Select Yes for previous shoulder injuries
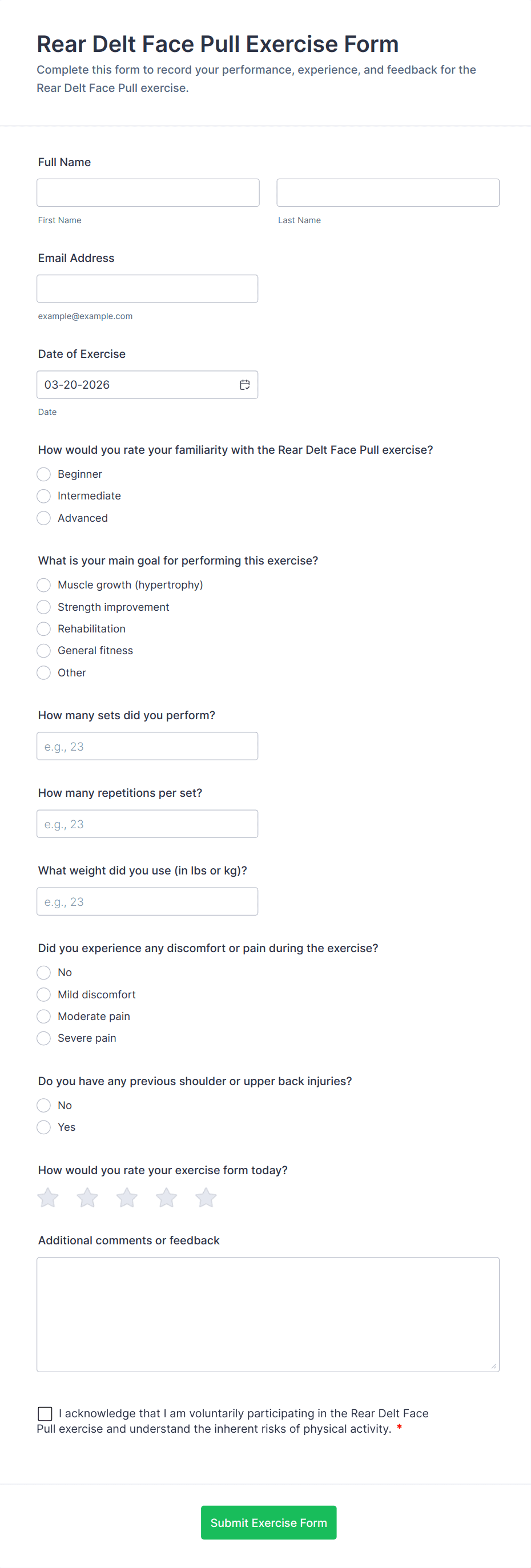This screenshot has height=1568, width=531. pos(44,1127)
